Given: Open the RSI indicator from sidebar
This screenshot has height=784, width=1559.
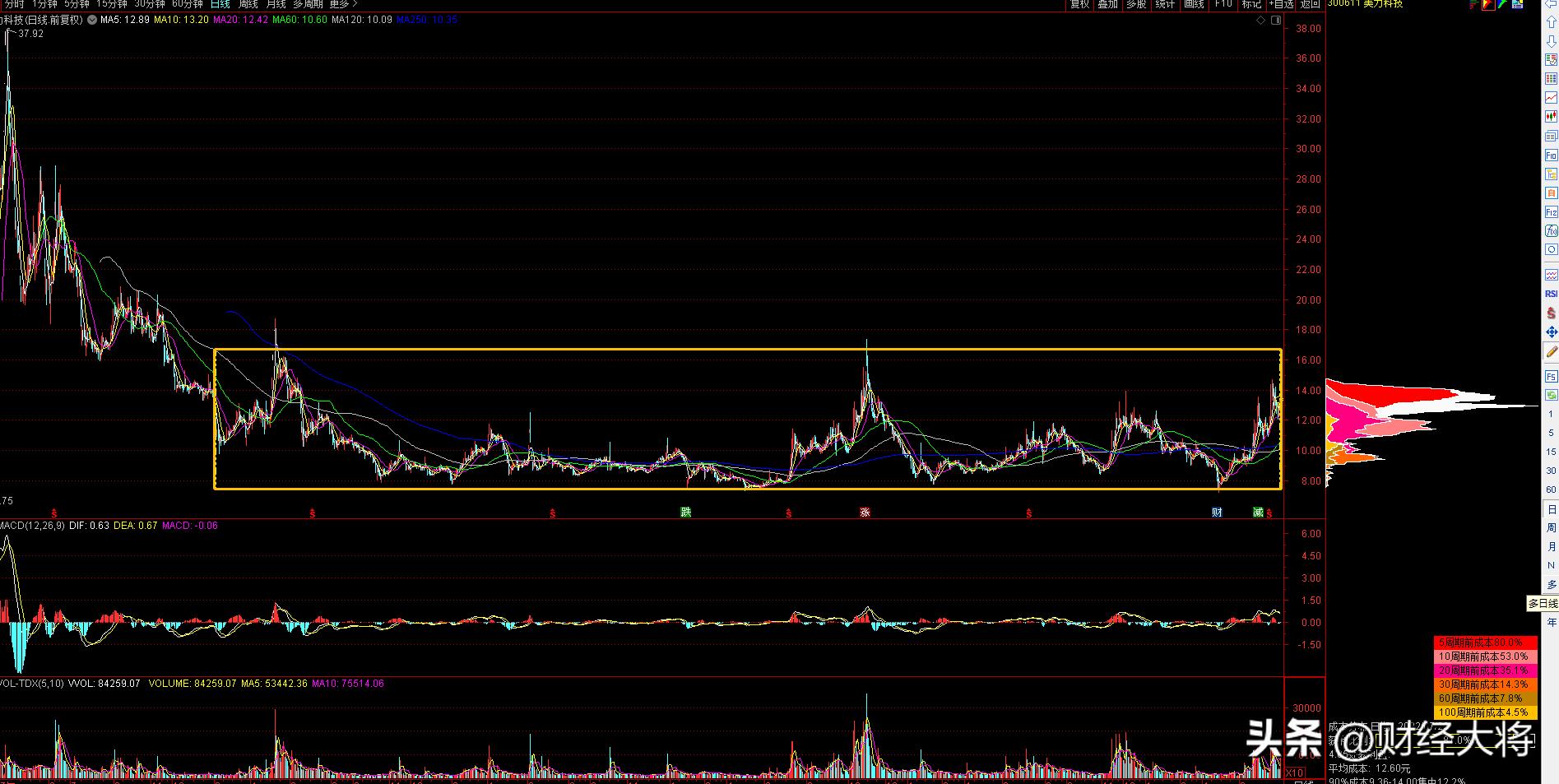Looking at the screenshot, I should click(1551, 294).
